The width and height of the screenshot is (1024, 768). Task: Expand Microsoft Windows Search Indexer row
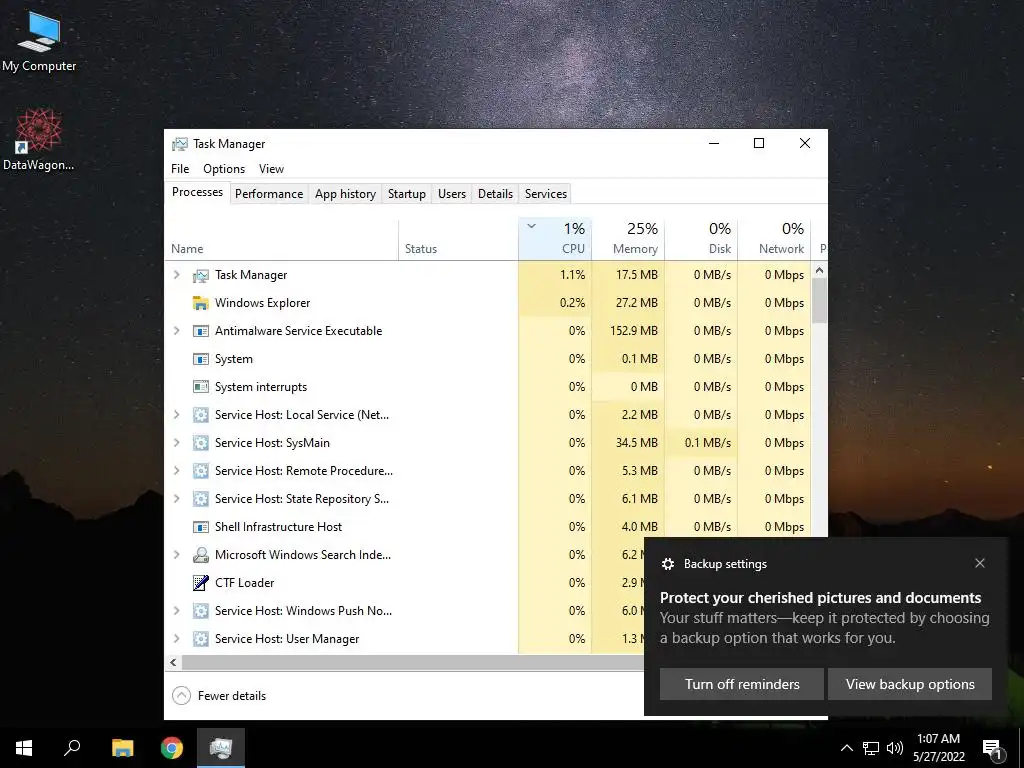pyautogui.click(x=176, y=555)
